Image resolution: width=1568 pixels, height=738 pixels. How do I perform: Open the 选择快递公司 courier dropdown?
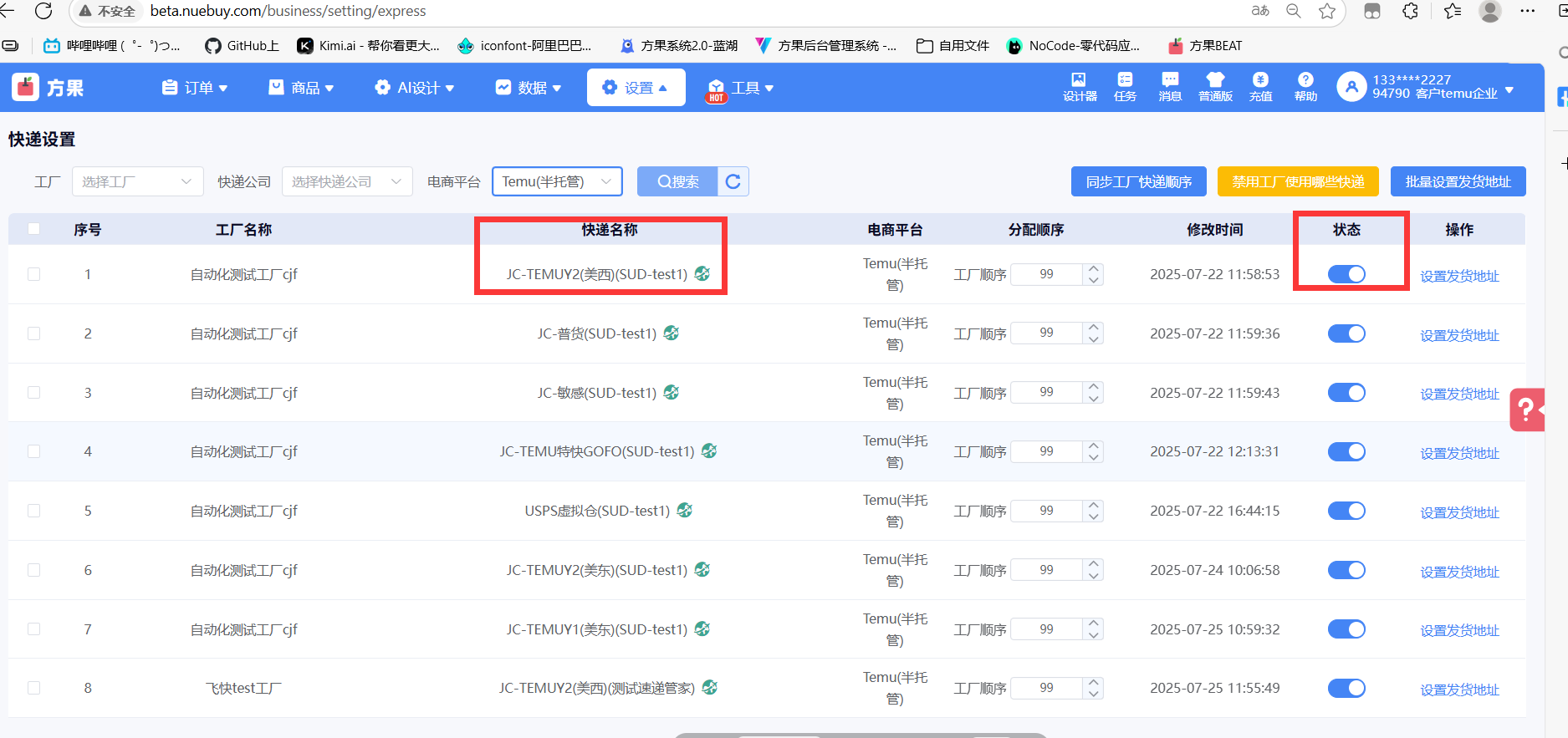pyautogui.click(x=347, y=181)
